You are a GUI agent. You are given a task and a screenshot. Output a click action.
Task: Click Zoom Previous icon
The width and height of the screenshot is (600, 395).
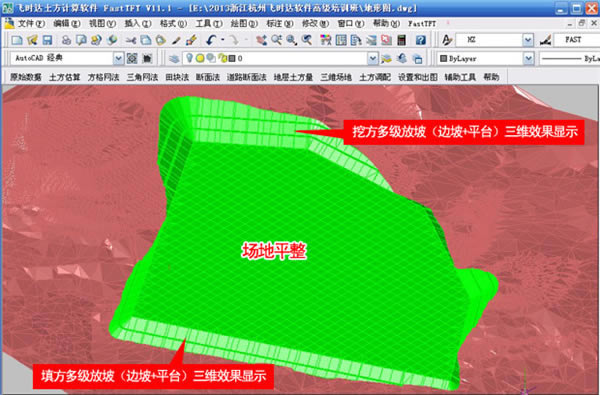pos(307,40)
